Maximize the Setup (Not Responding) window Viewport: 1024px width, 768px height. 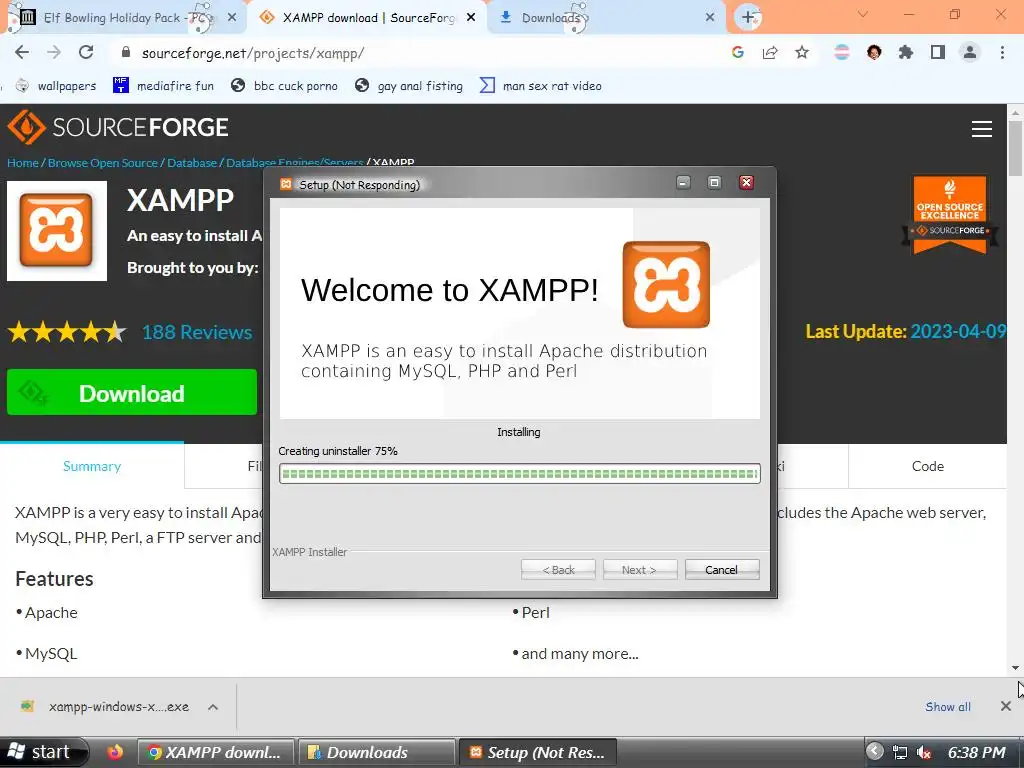click(714, 182)
